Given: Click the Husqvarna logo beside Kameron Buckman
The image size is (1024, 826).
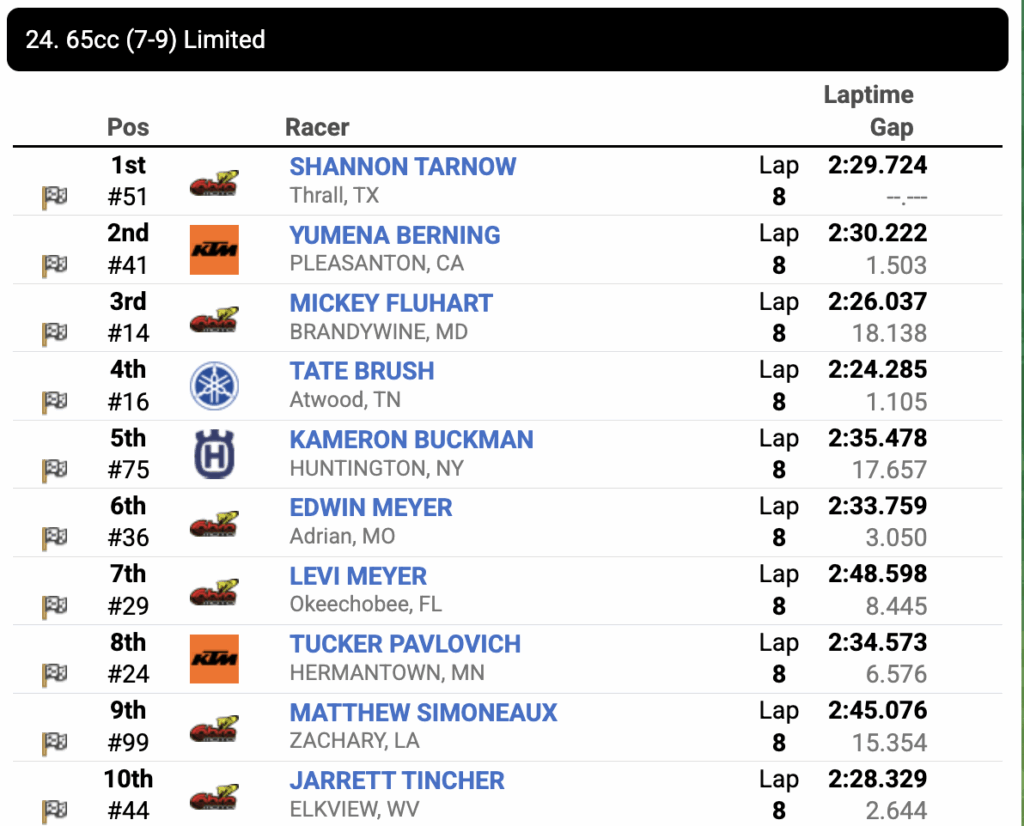Looking at the screenshot, I should tap(214, 454).
